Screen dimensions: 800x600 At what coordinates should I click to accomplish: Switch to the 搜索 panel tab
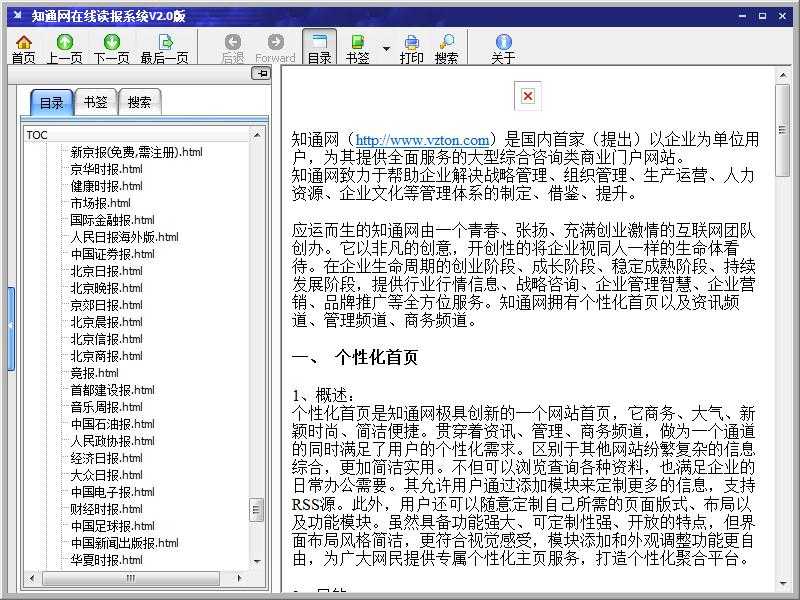[x=140, y=100]
